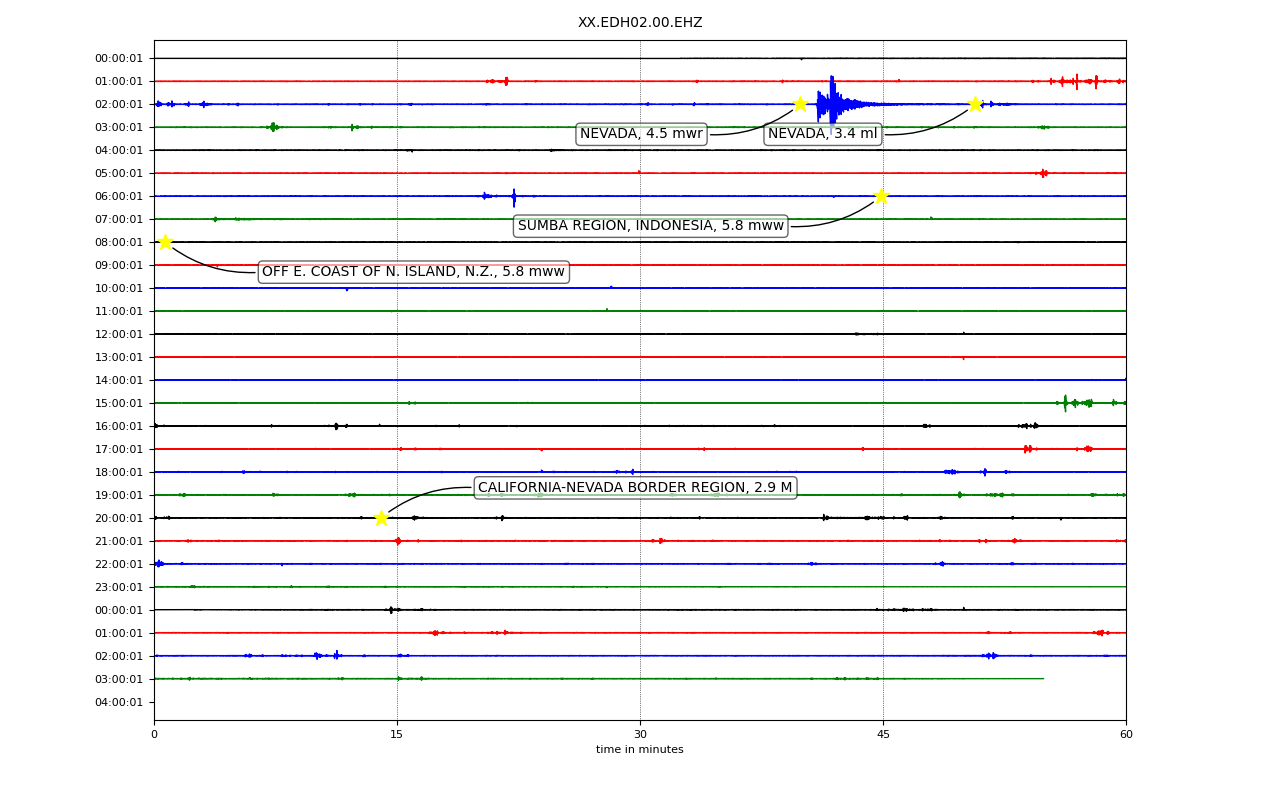Click the New Zealand event star marker

coord(165,241)
